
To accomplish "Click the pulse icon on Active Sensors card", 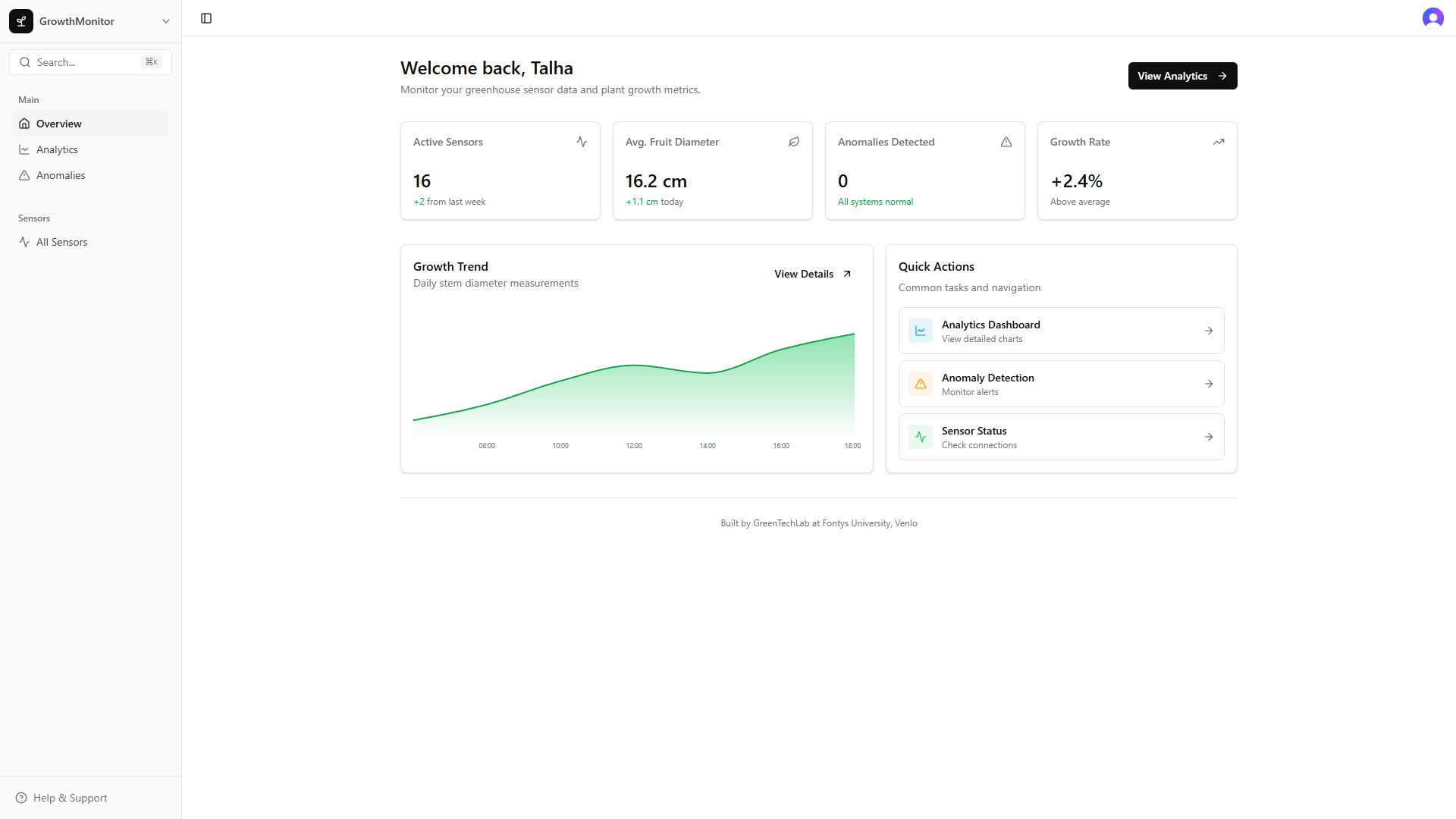I will (x=581, y=142).
